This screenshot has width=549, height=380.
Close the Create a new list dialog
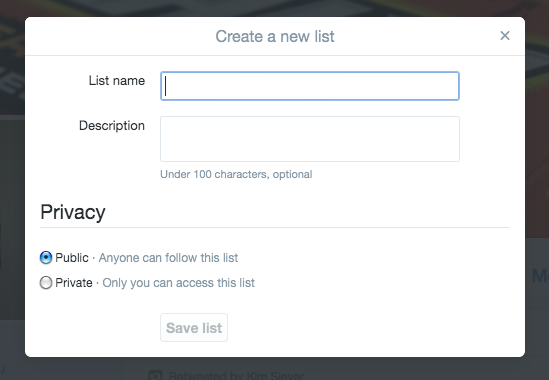(x=505, y=35)
